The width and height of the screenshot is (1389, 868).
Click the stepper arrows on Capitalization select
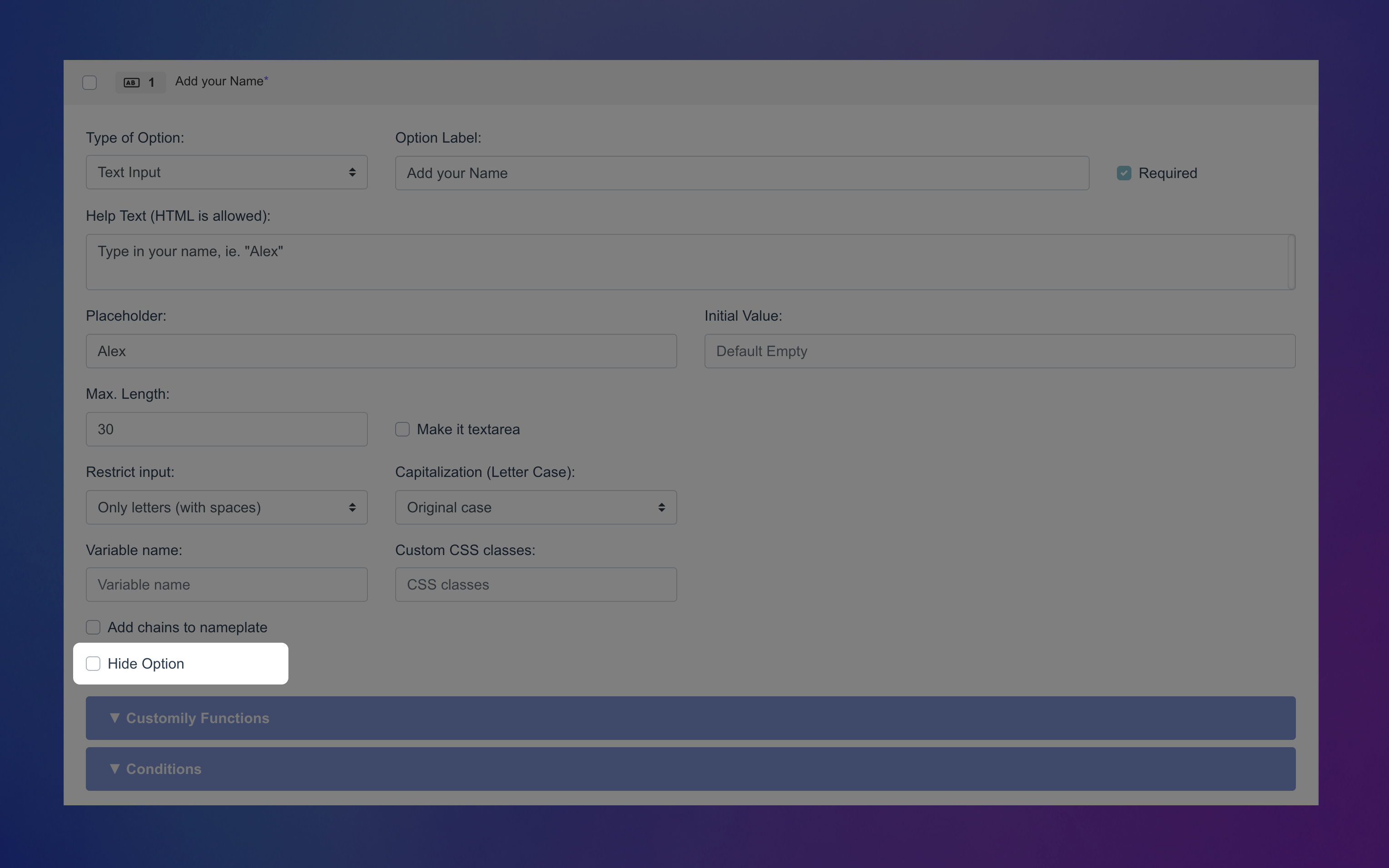(x=661, y=507)
